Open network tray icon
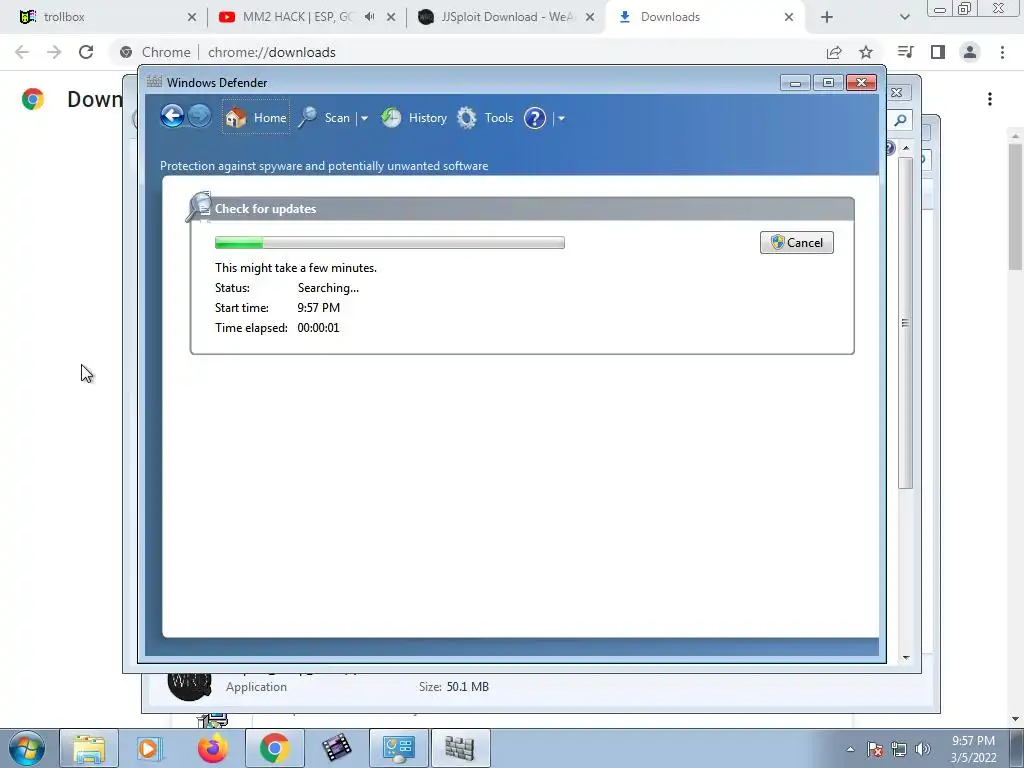This screenshot has height=768, width=1024. (x=899, y=749)
